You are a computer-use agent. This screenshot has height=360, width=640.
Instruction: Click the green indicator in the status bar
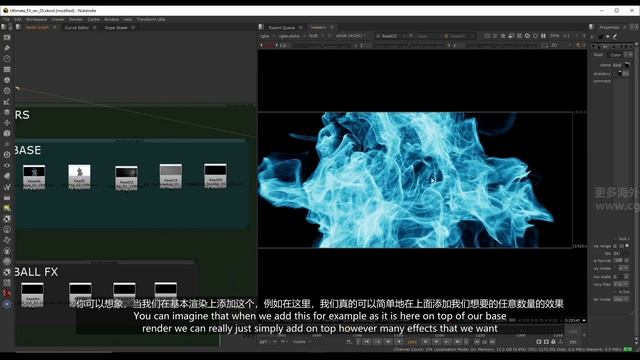628,349
